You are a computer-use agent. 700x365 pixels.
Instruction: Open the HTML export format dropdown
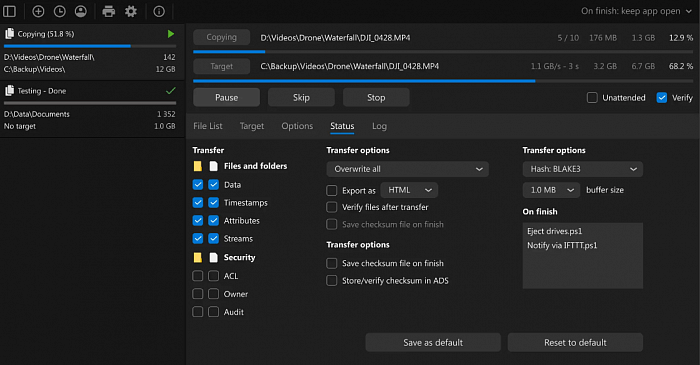click(x=409, y=190)
